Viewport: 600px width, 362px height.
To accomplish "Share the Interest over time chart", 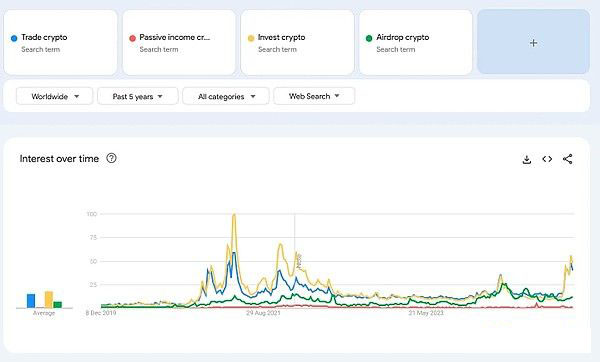I will click(x=567, y=159).
